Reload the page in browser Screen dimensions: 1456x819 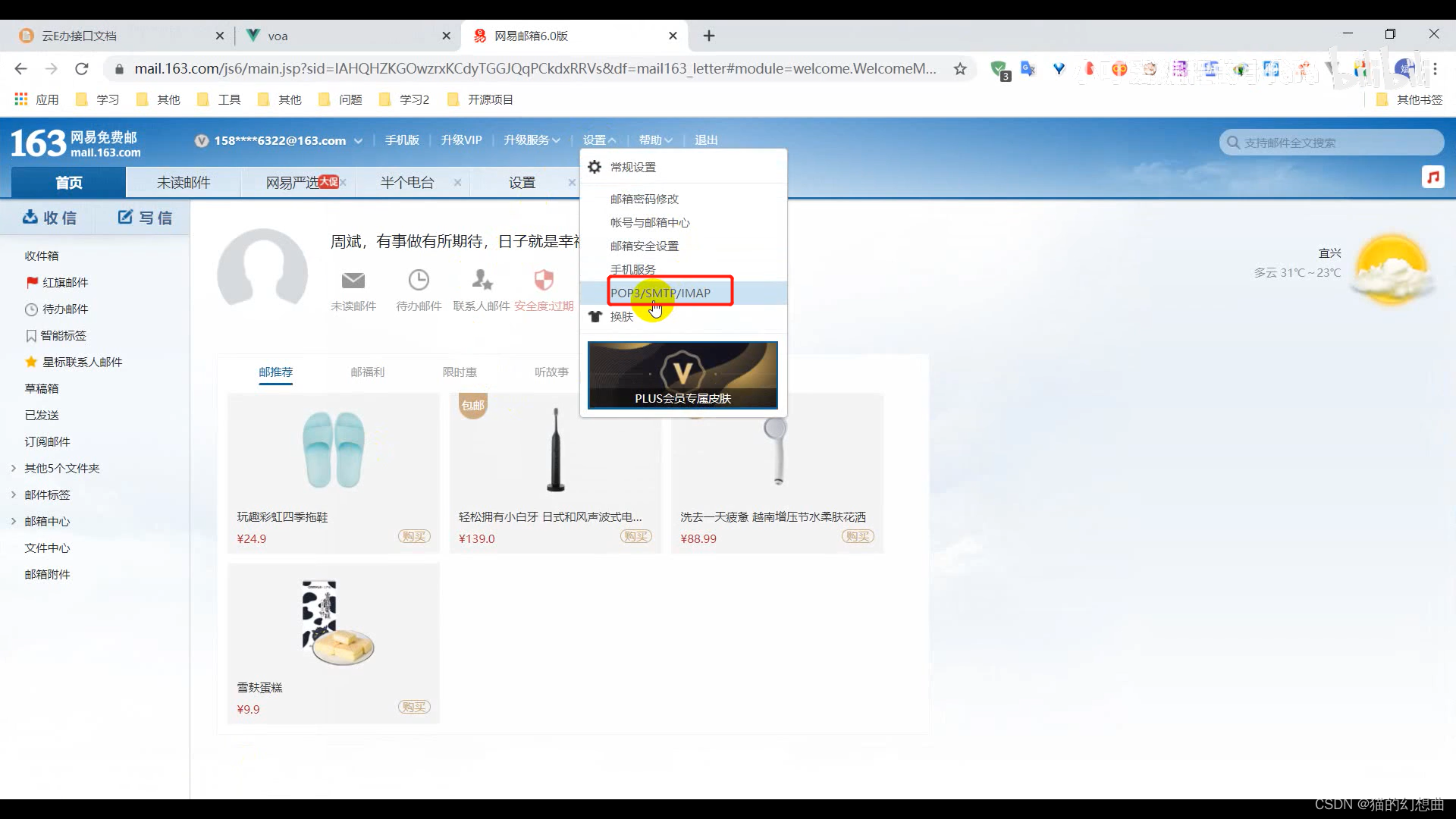tap(82, 69)
